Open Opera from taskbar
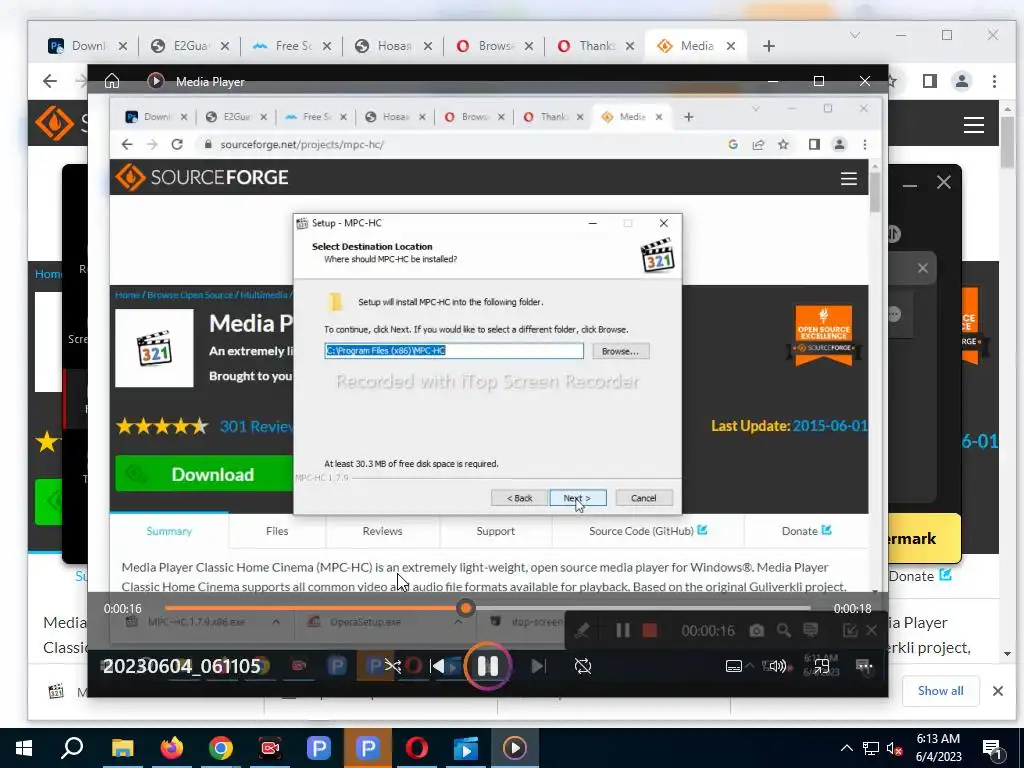This screenshot has height=768, width=1024. pos(417,748)
